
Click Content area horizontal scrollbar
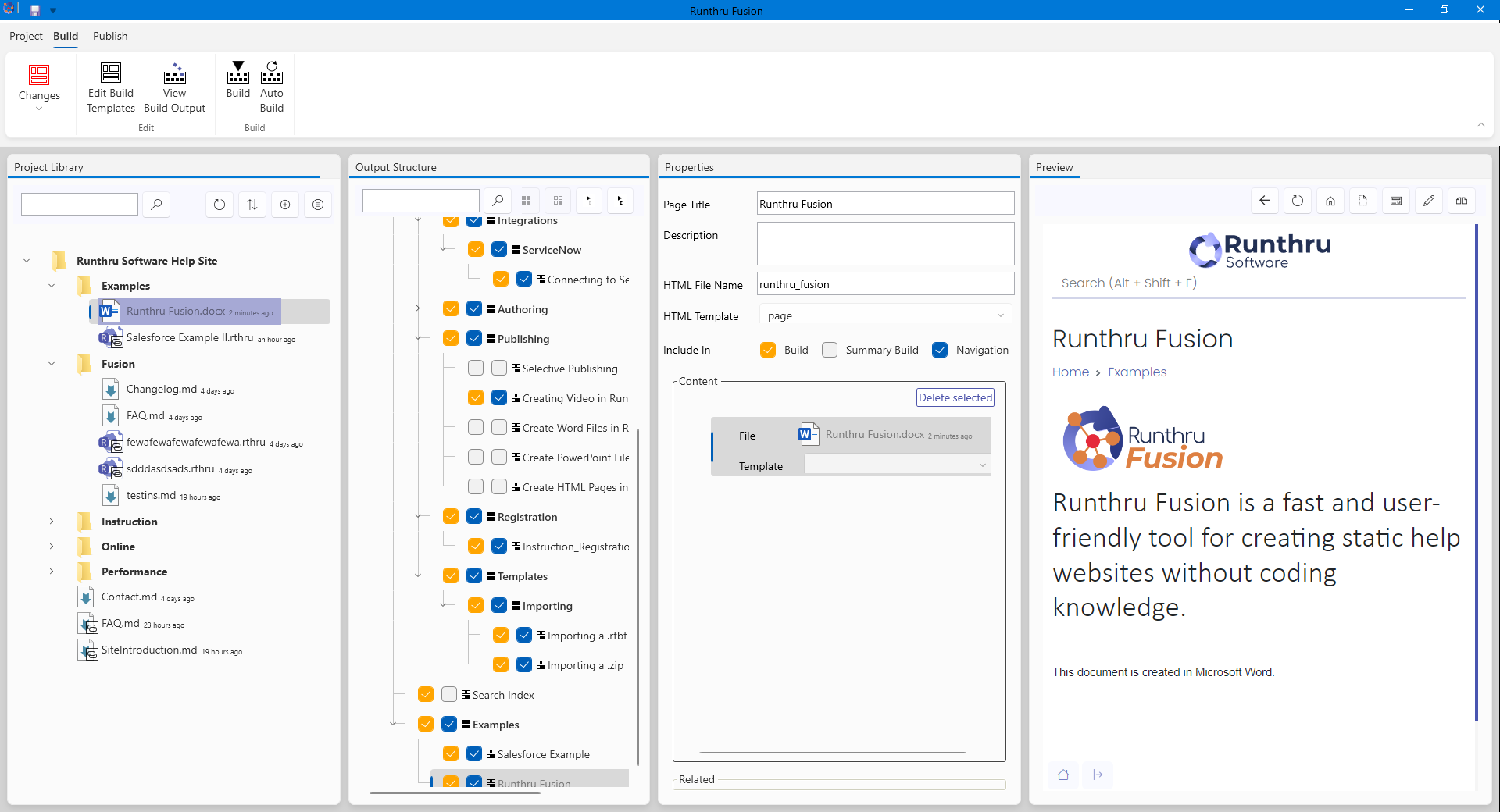(833, 753)
